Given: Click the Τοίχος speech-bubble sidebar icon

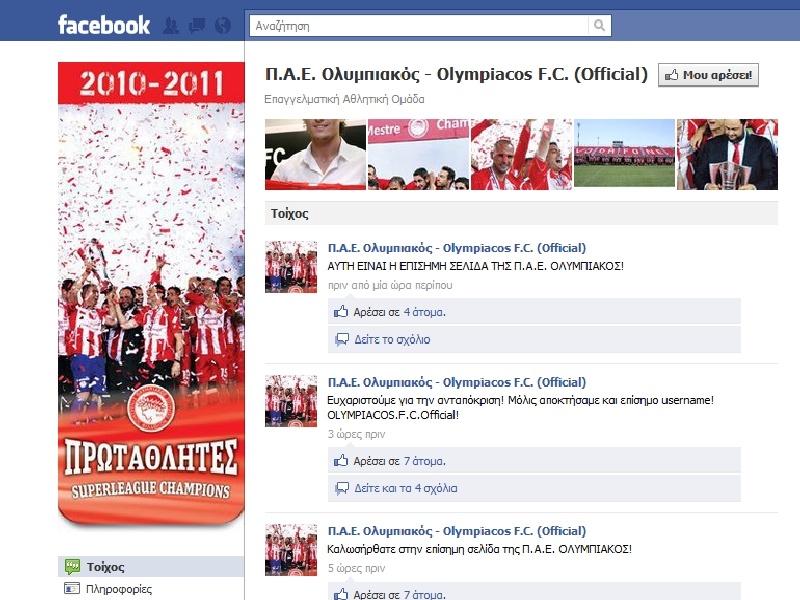Looking at the screenshot, I should (72, 566).
